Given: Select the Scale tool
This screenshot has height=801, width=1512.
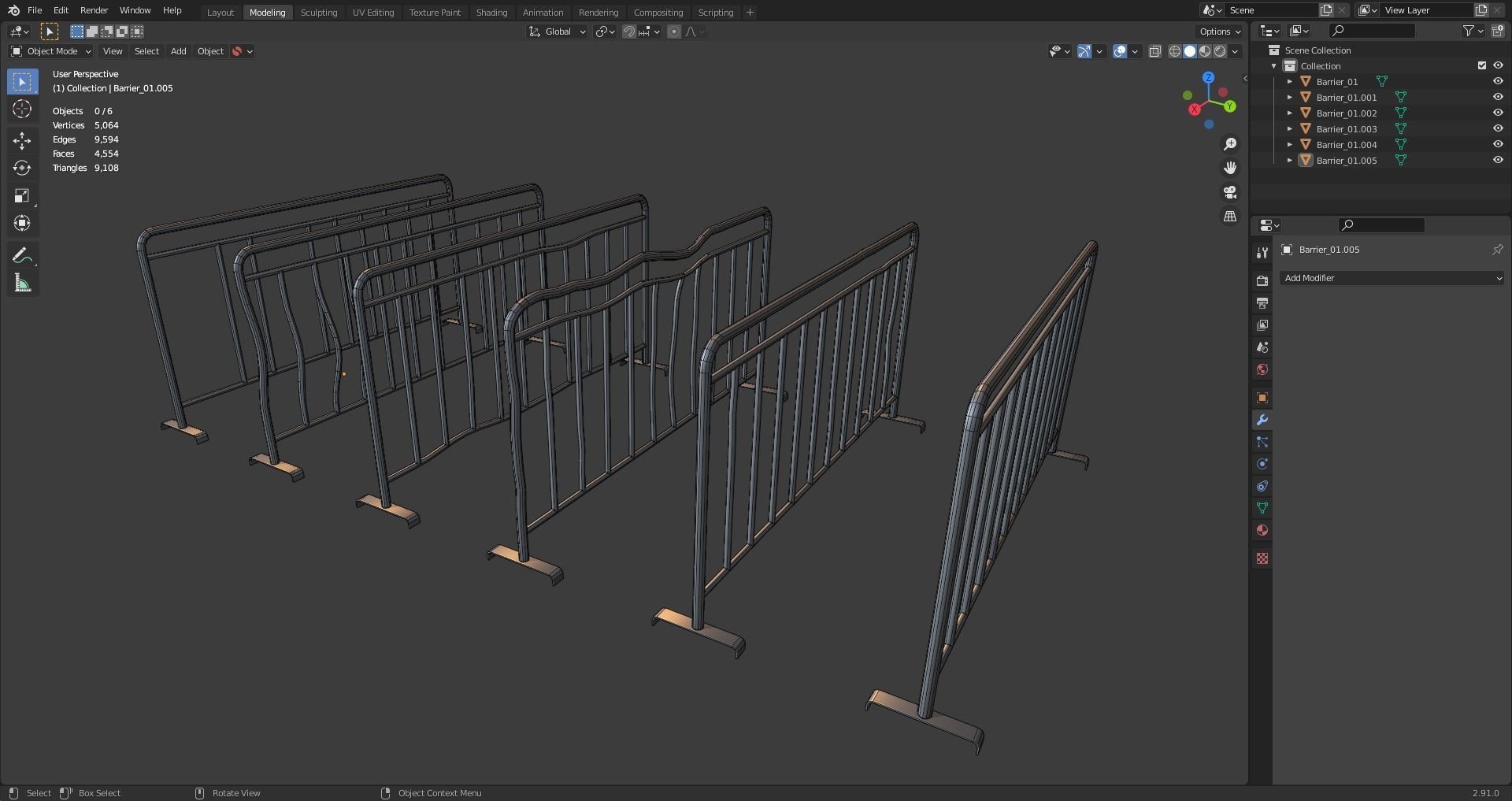Looking at the screenshot, I should coord(22,195).
